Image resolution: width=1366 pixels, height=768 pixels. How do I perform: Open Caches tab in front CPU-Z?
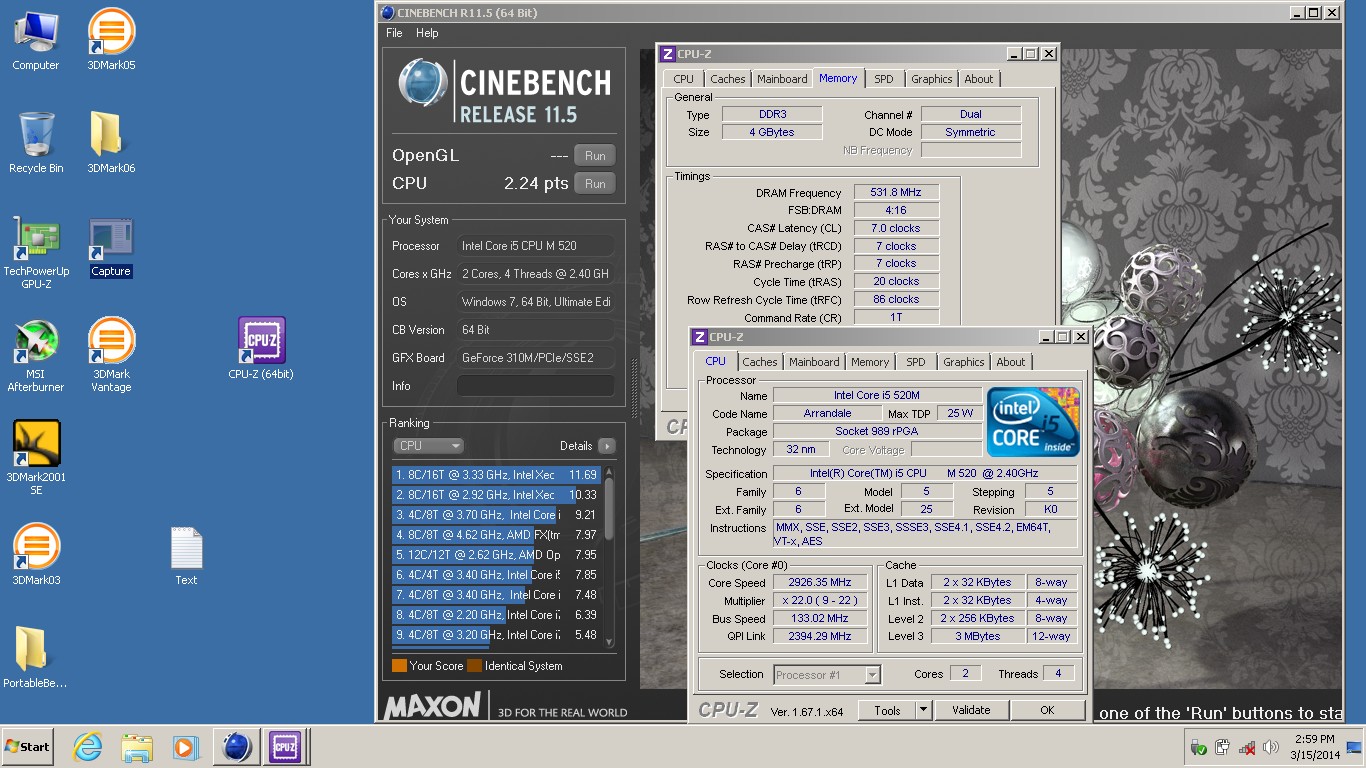point(760,362)
